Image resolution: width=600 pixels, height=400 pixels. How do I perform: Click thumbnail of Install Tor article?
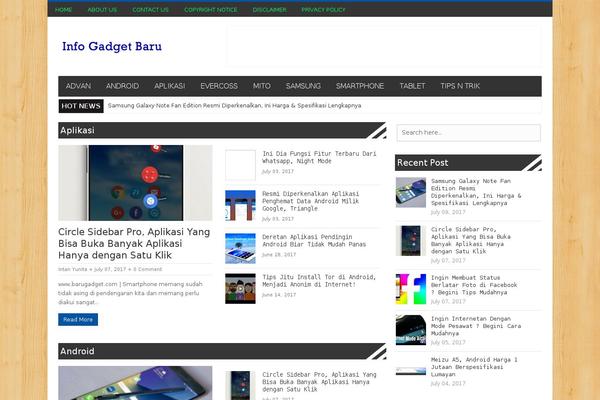pos(240,289)
